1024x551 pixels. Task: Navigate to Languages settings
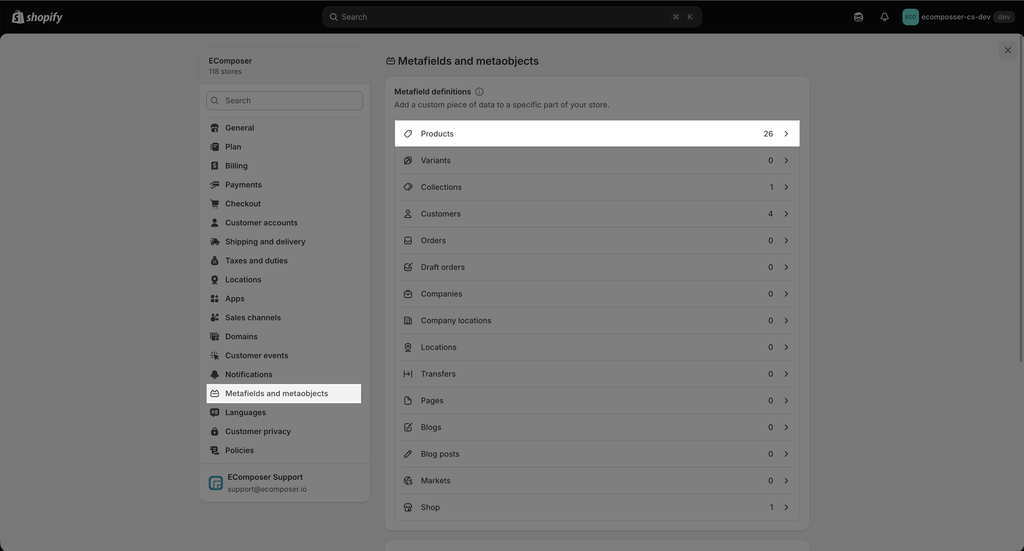pos(283,413)
